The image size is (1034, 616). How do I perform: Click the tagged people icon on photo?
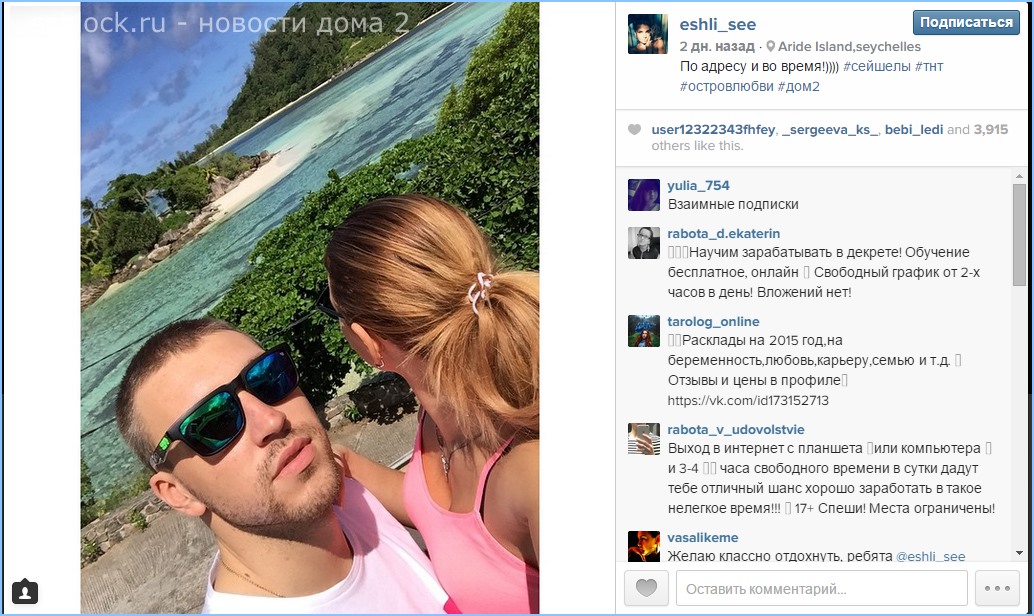pyautogui.click(x=25, y=591)
